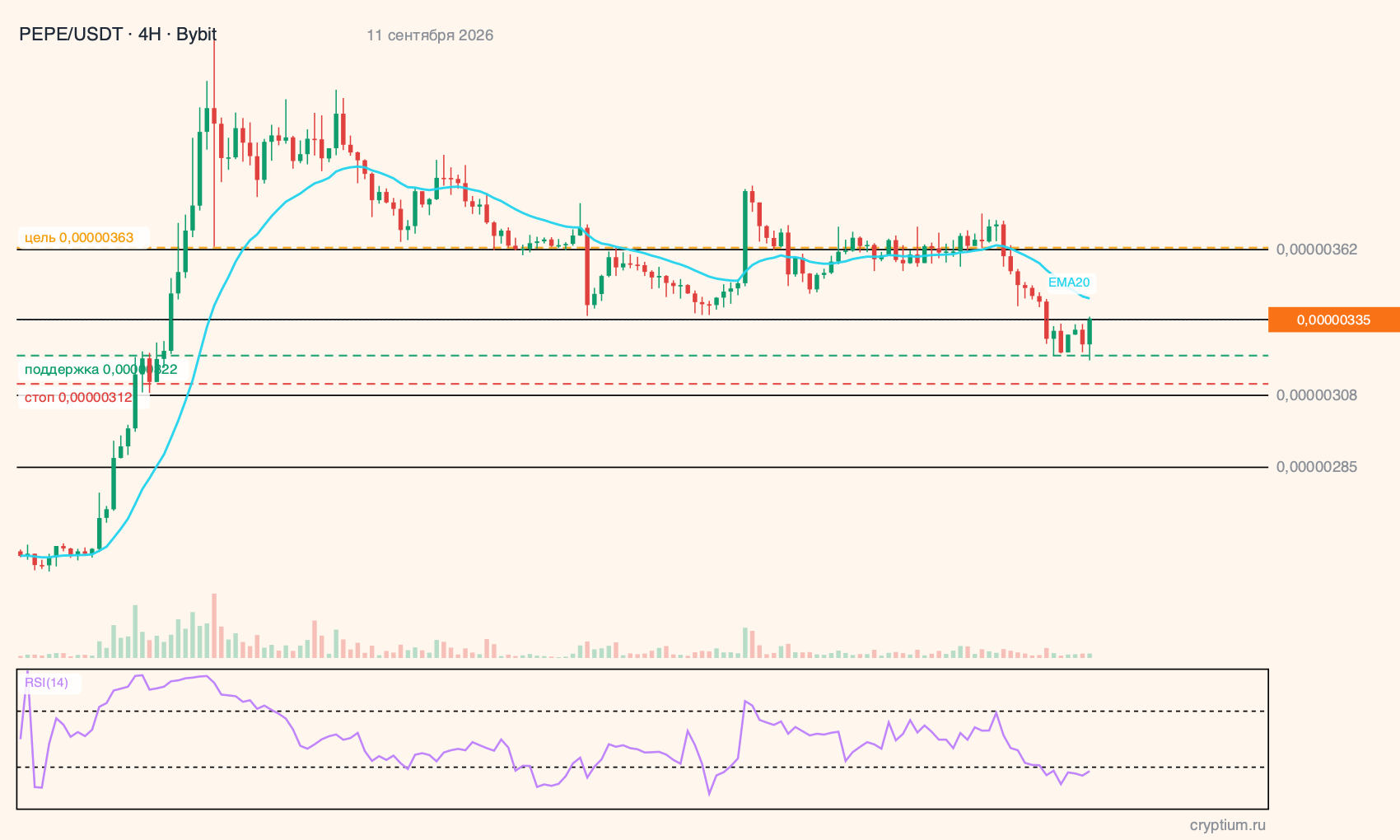This screenshot has width=1400, height=840.
Task: Click the support label поддержка 0,00000322
Action: [x=100, y=370]
